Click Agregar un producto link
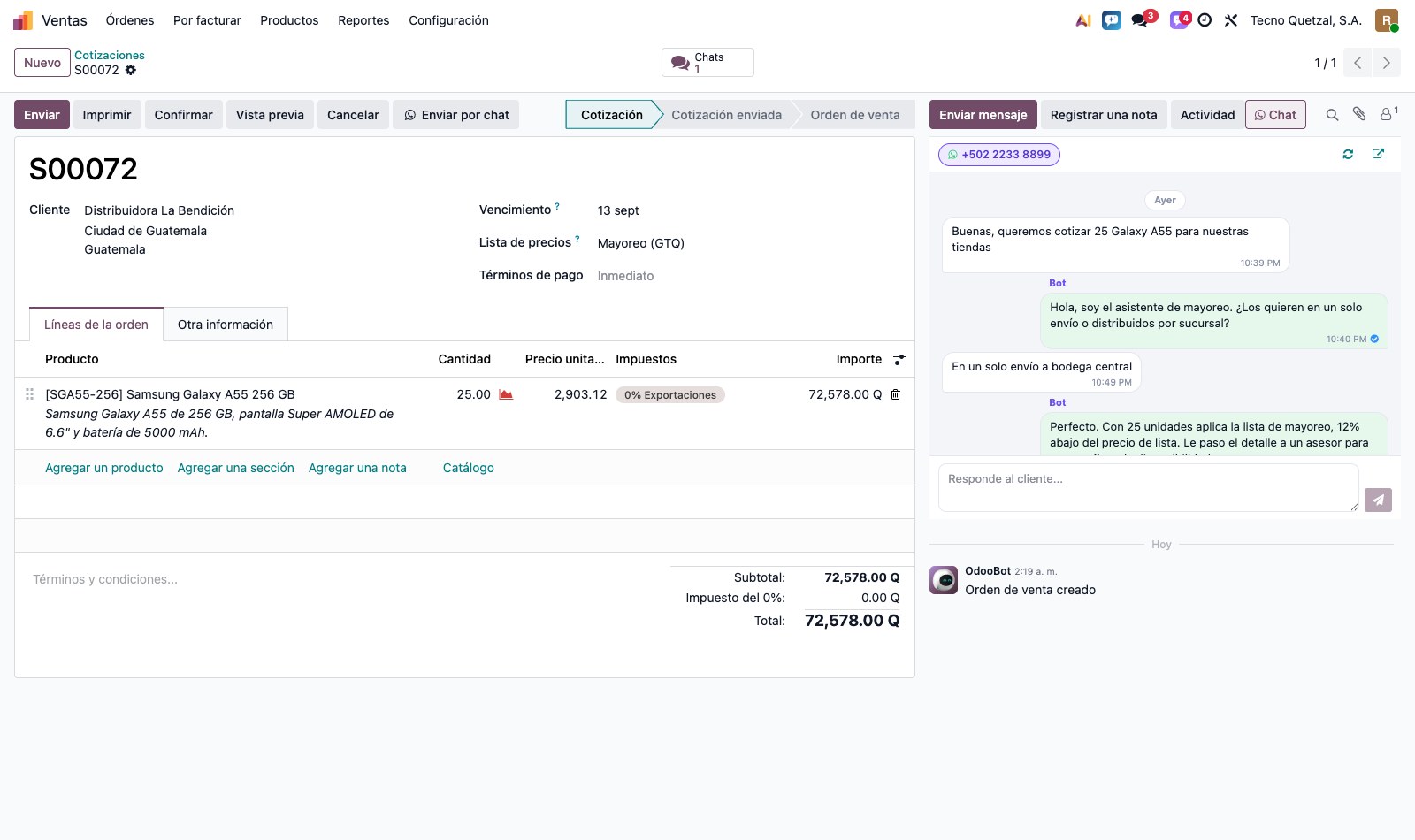1415x840 pixels. (104, 468)
